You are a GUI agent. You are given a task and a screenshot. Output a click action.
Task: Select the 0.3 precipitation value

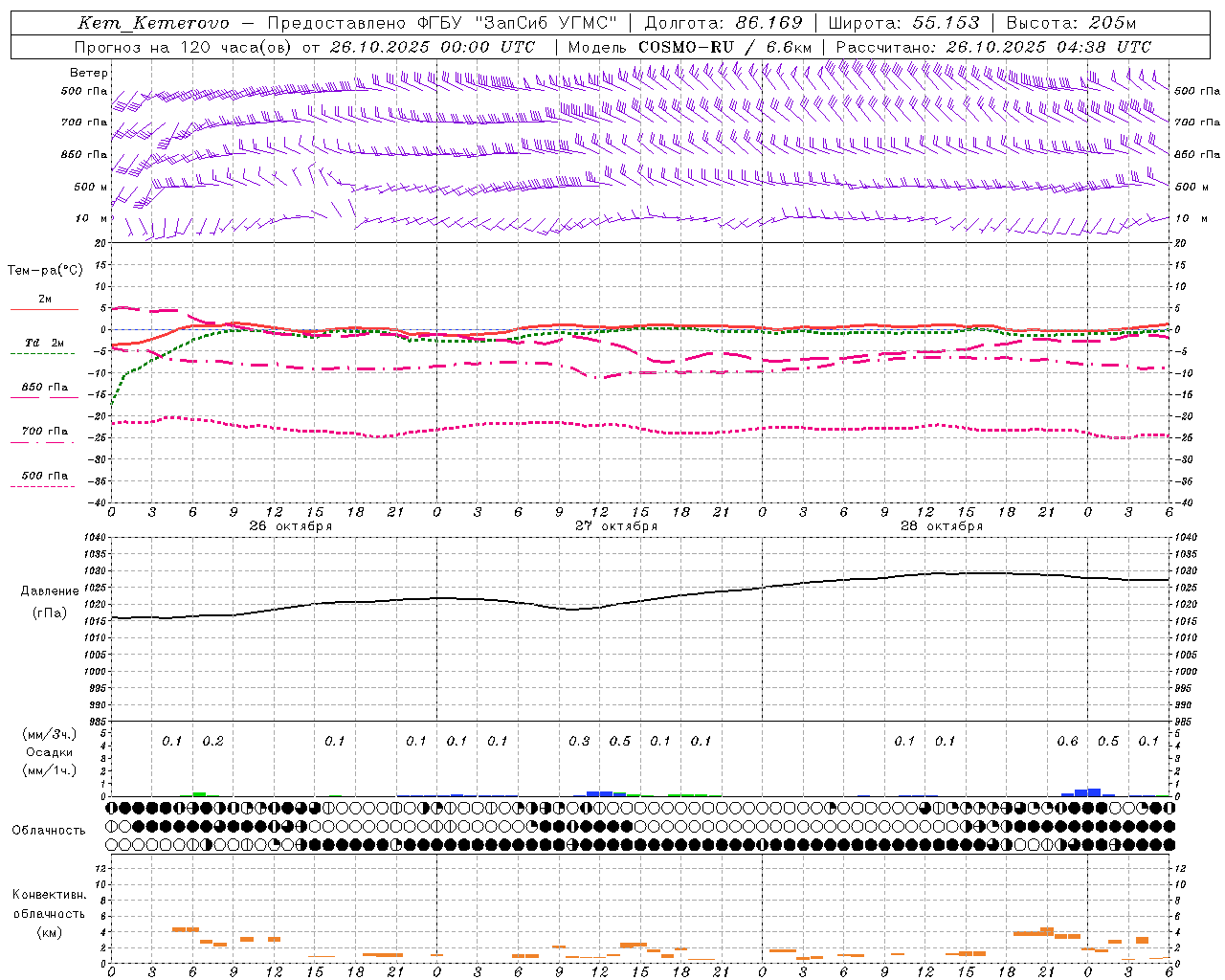[579, 742]
